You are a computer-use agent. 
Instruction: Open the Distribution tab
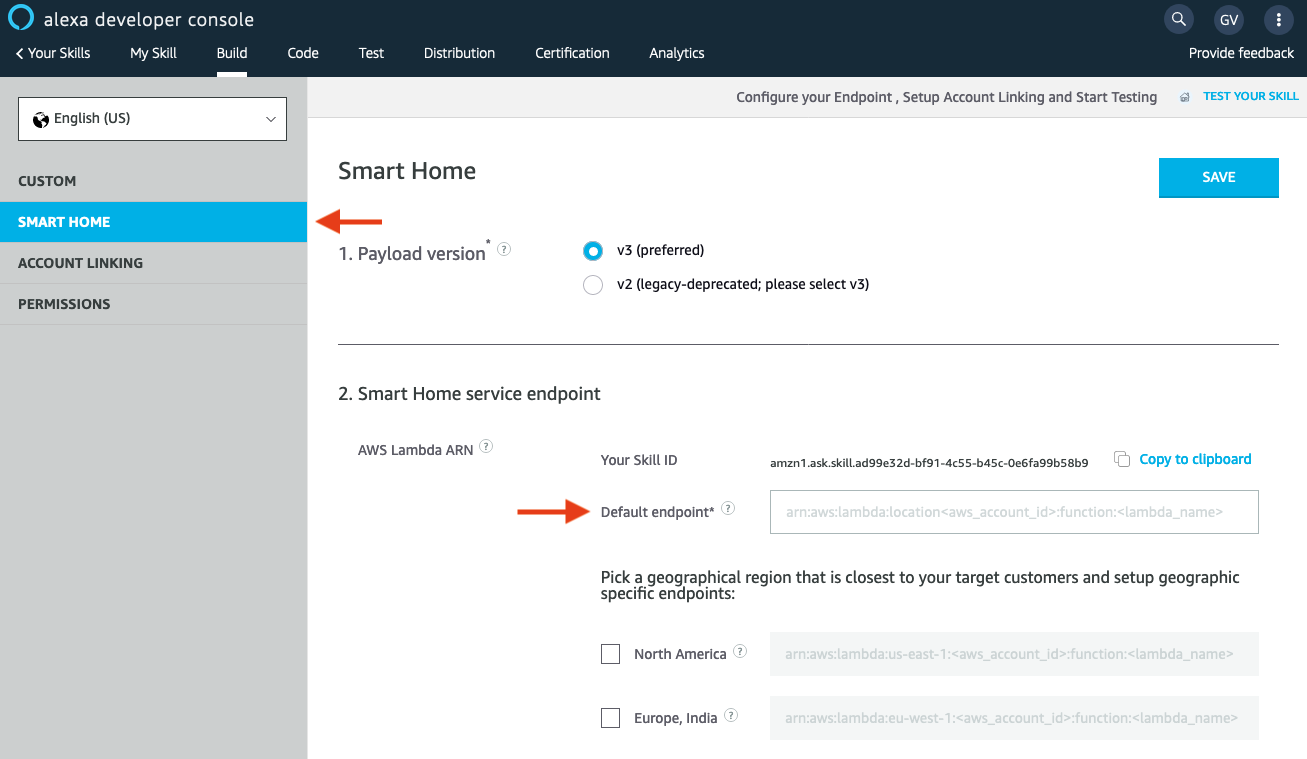click(459, 53)
